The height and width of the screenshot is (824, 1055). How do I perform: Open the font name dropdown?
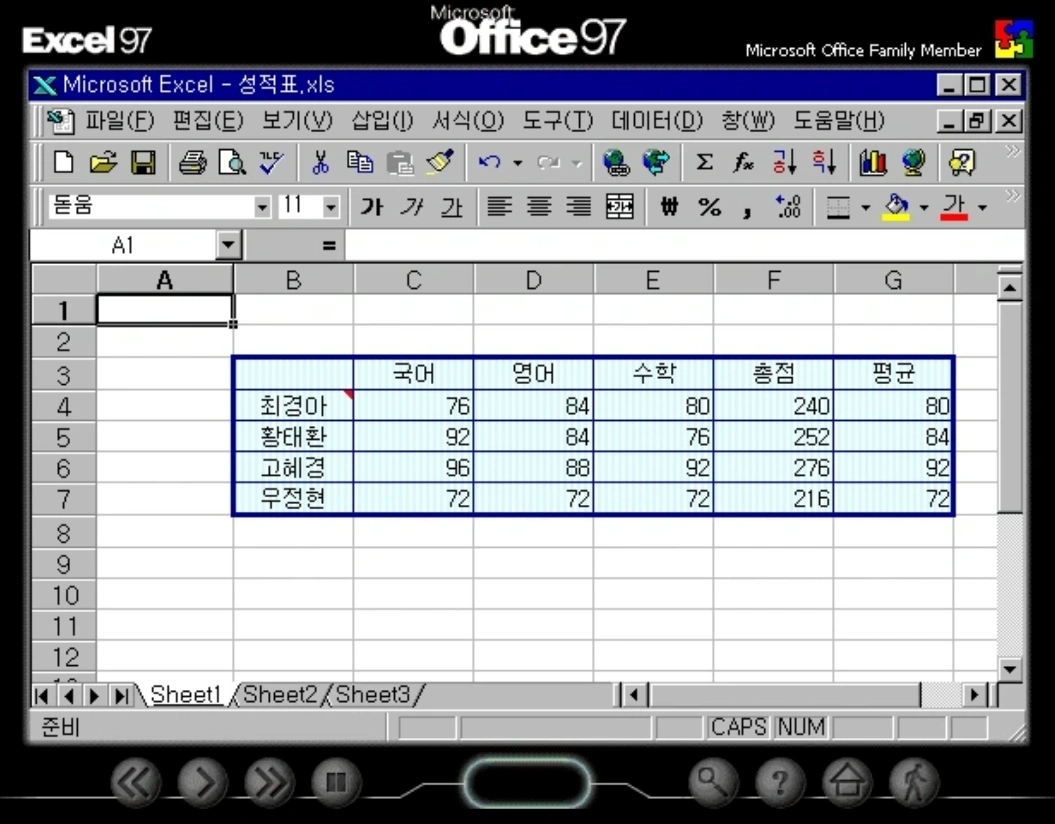click(263, 207)
